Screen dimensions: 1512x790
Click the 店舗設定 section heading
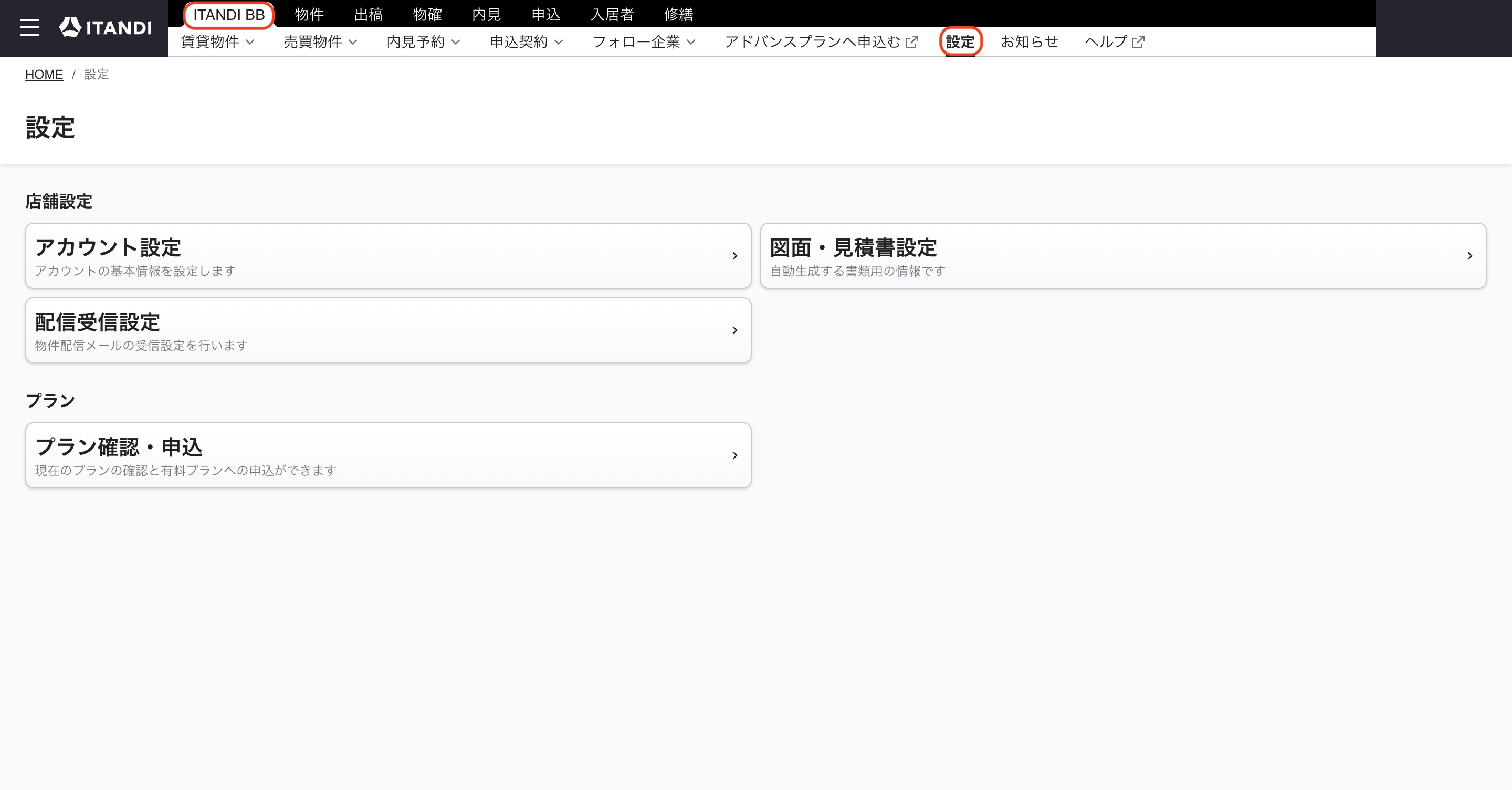[x=59, y=202]
